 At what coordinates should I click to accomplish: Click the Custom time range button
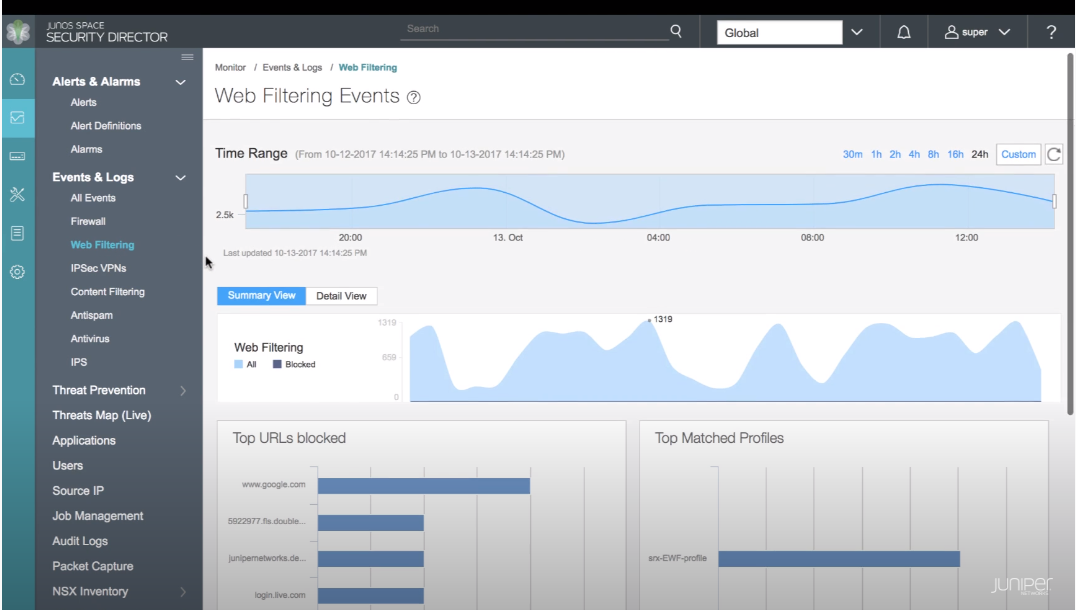tap(1018, 154)
